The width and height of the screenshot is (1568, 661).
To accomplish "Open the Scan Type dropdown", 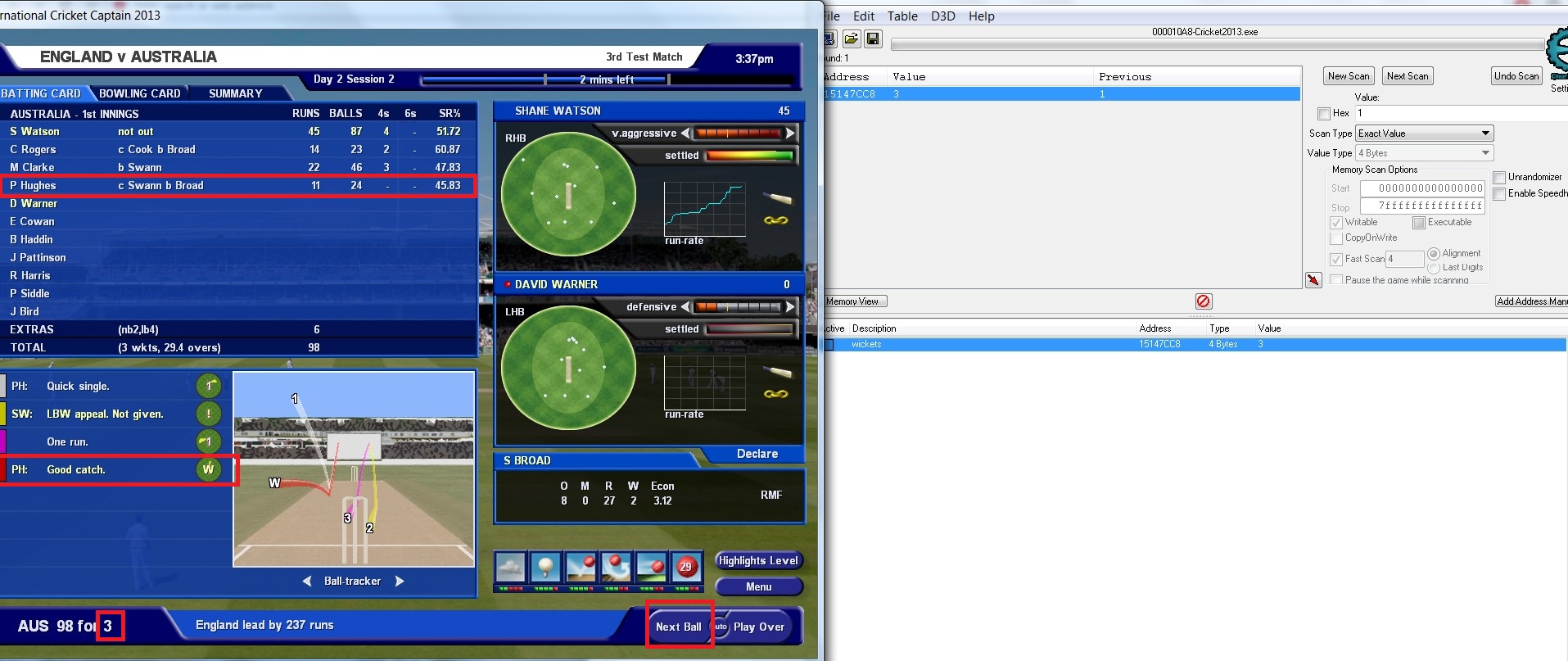I will pyautogui.click(x=1424, y=134).
